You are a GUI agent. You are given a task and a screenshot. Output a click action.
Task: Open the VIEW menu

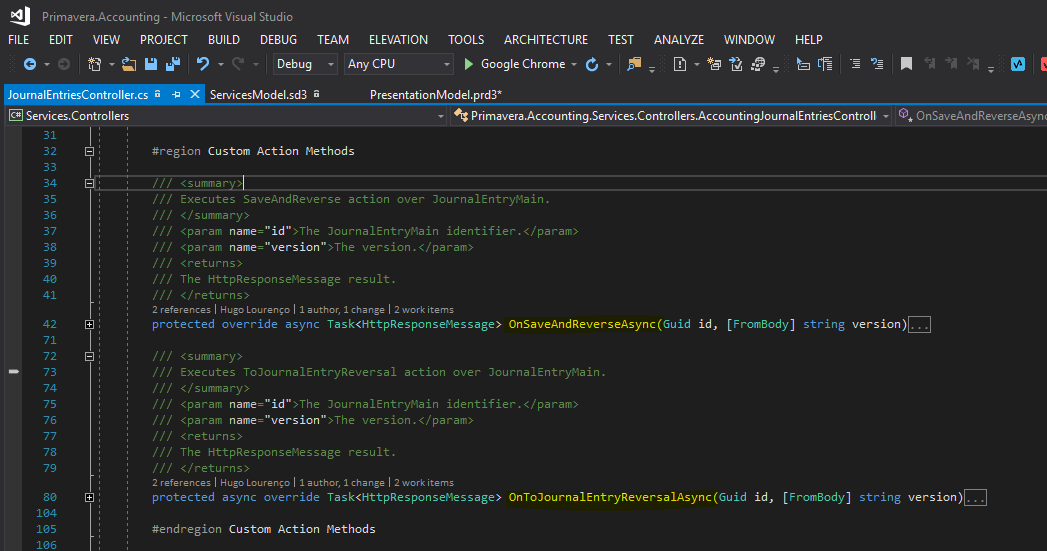(x=106, y=40)
